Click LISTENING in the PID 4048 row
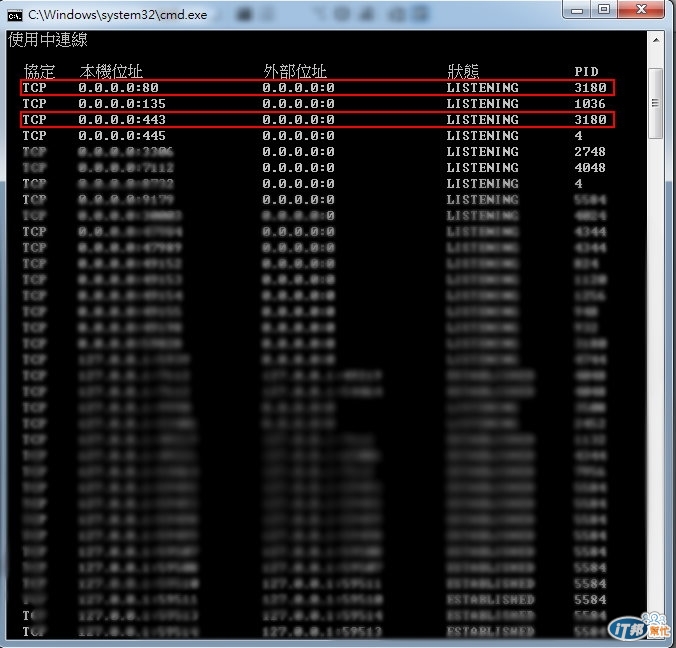 pyautogui.click(x=482, y=167)
